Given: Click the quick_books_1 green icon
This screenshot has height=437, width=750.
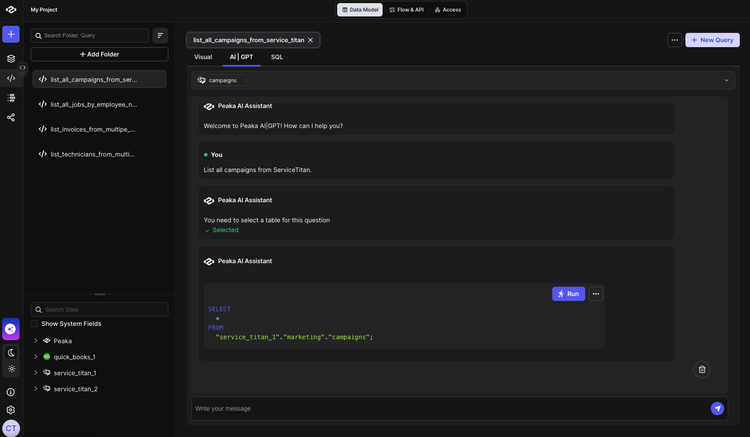Looking at the screenshot, I should pyautogui.click(x=46, y=357).
